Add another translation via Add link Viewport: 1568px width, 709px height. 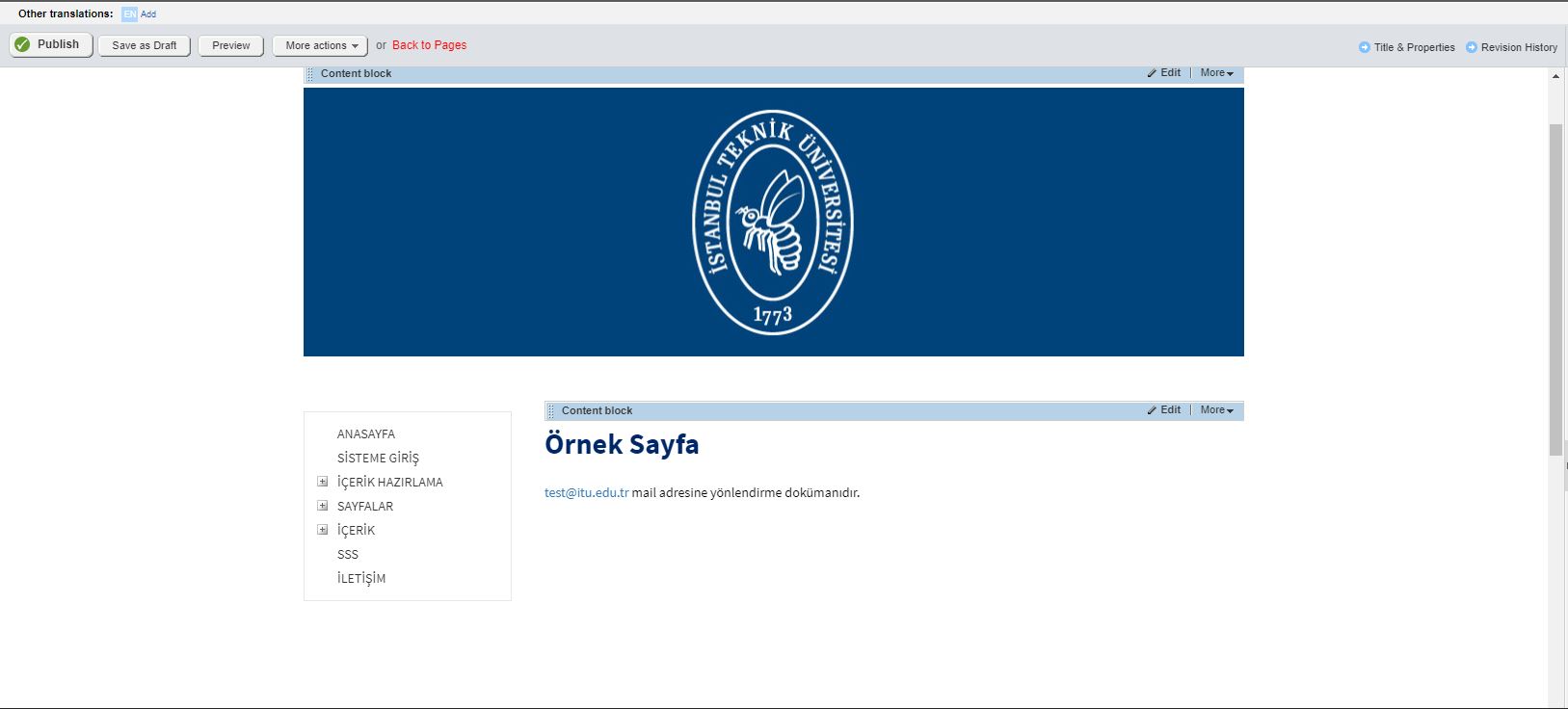tap(148, 14)
